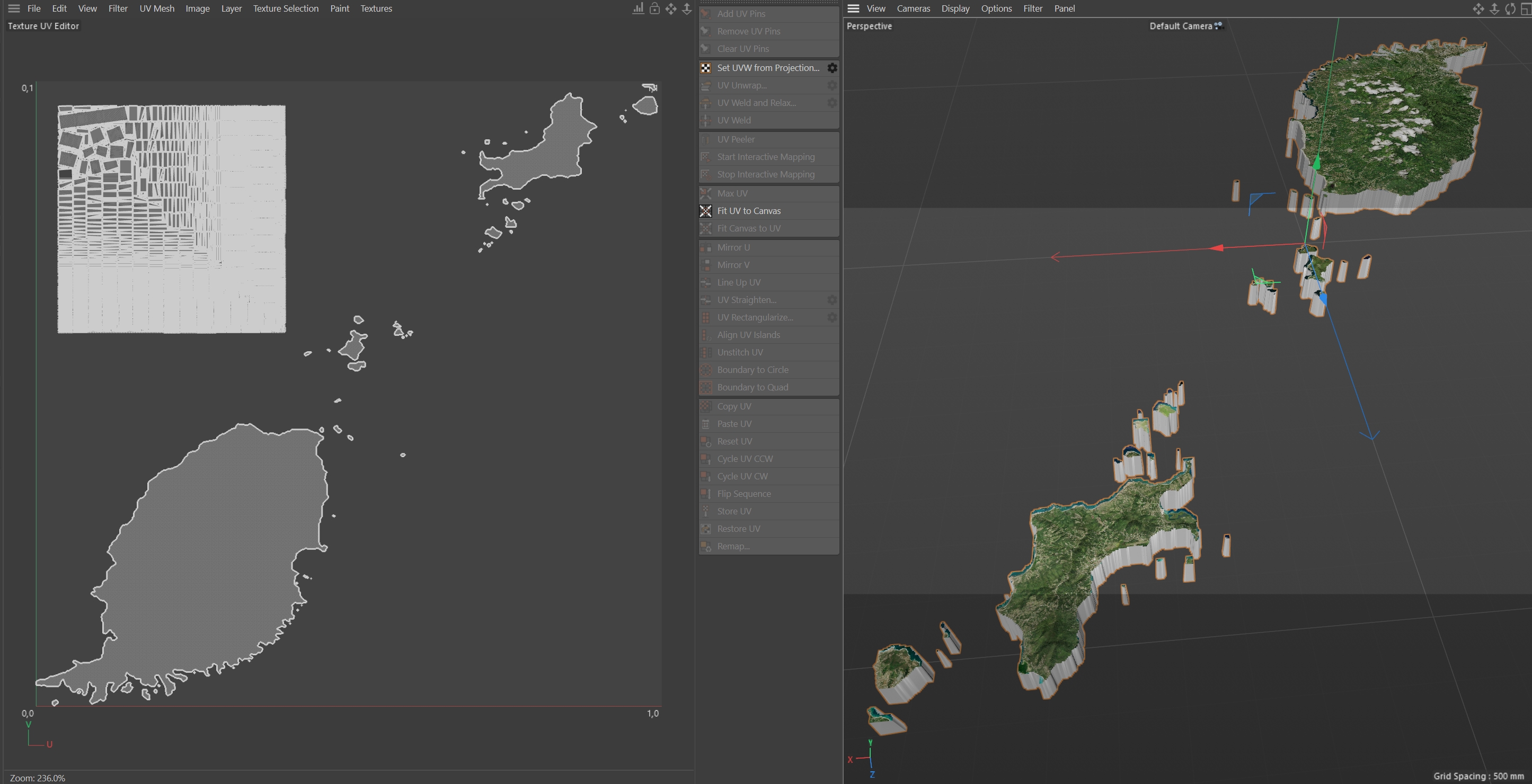Click the UV editor pan arrows icon
The image size is (1532, 784).
click(x=670, y=8)
